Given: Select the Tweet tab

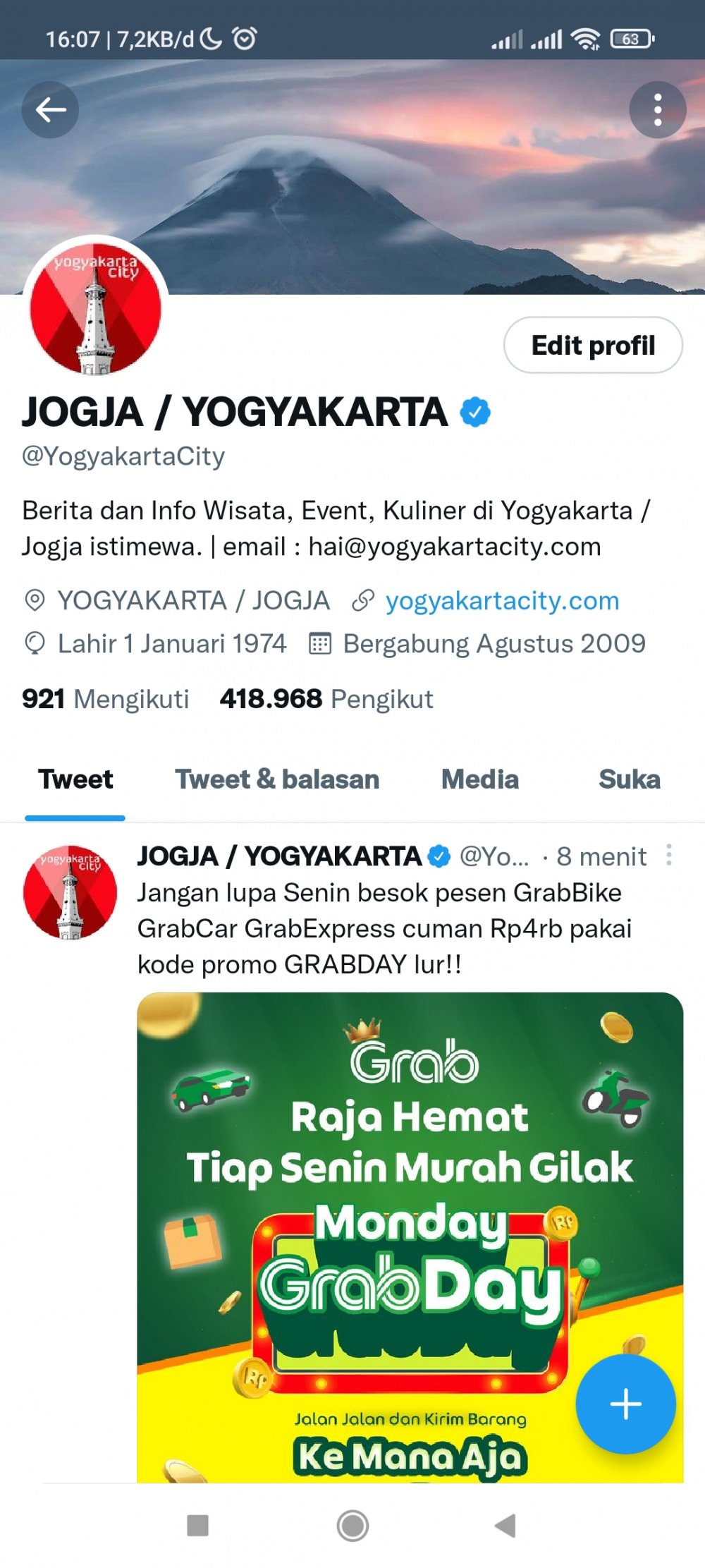Looking at the screenshot, I should coord(75,779).
